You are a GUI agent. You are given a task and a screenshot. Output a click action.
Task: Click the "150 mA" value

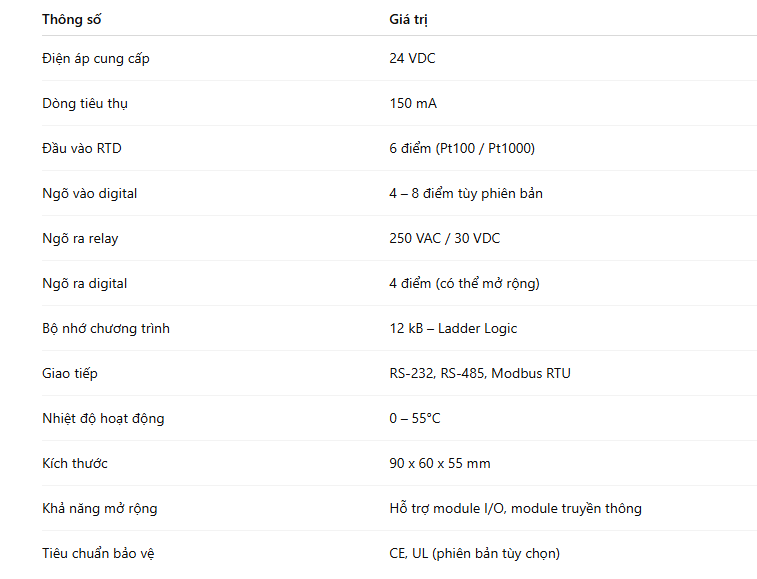413,103
